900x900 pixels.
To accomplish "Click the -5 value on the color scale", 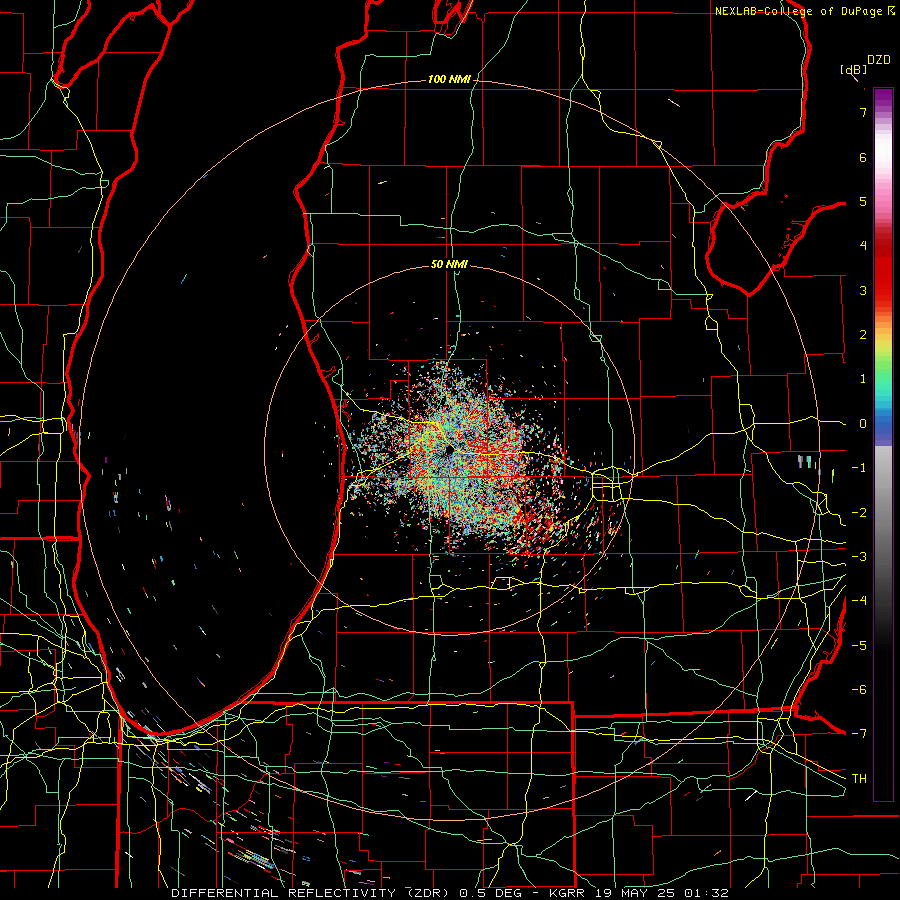I will pyautogui.click(x=859, y=646).
